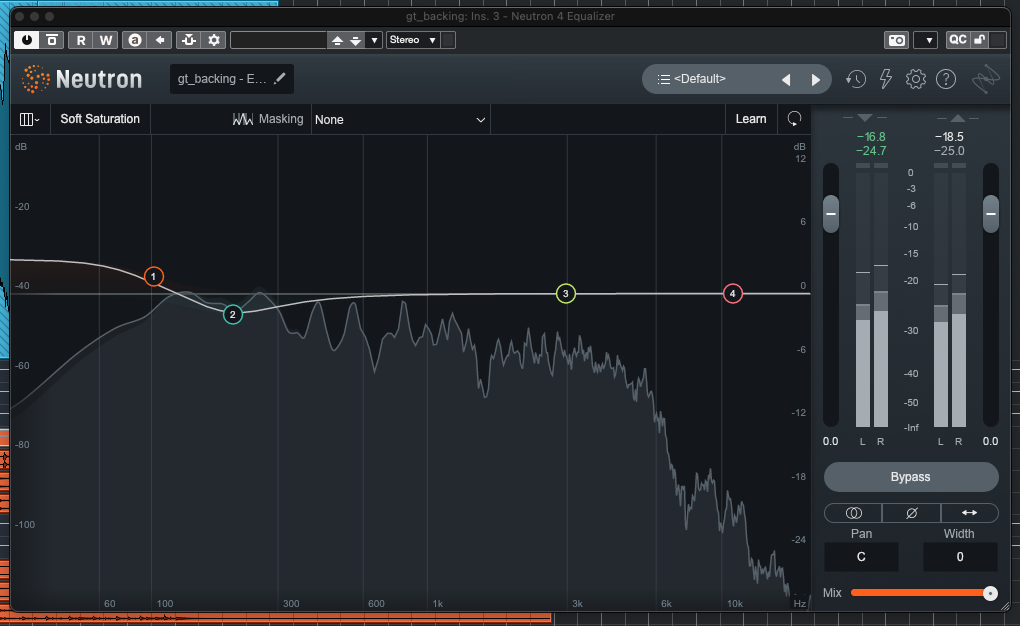Click the Neutron logo
The height and width of the screenshot is (626, 1020).
(x=82, y=79)
